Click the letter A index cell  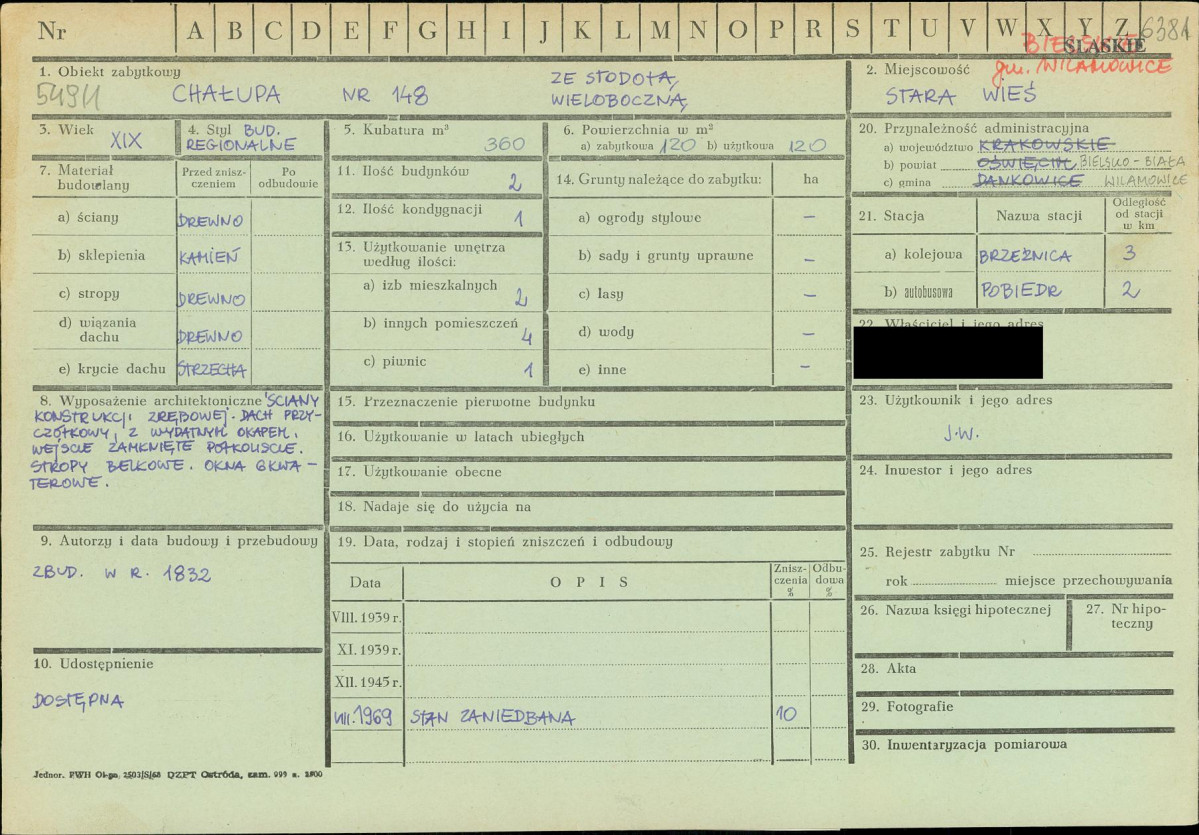click(195, 30)
